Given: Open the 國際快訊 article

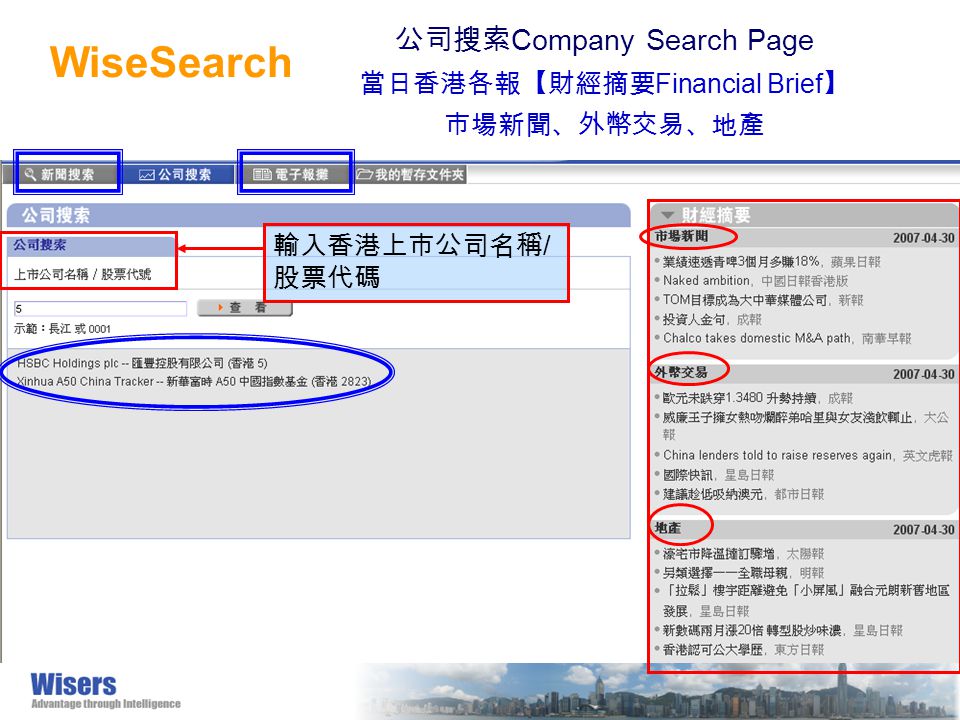Looking at the screenshot, I should (688, 475).
